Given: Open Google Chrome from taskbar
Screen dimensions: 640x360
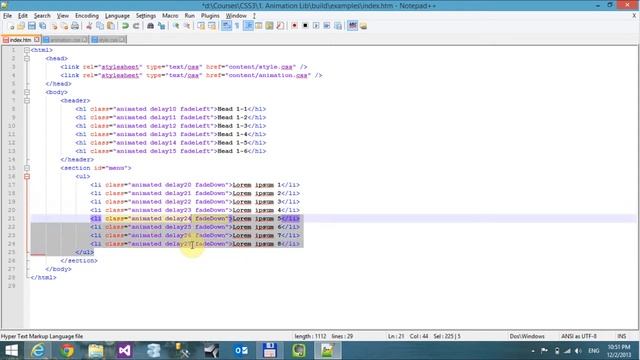Looking at the screenshot, I should (67, 351).
